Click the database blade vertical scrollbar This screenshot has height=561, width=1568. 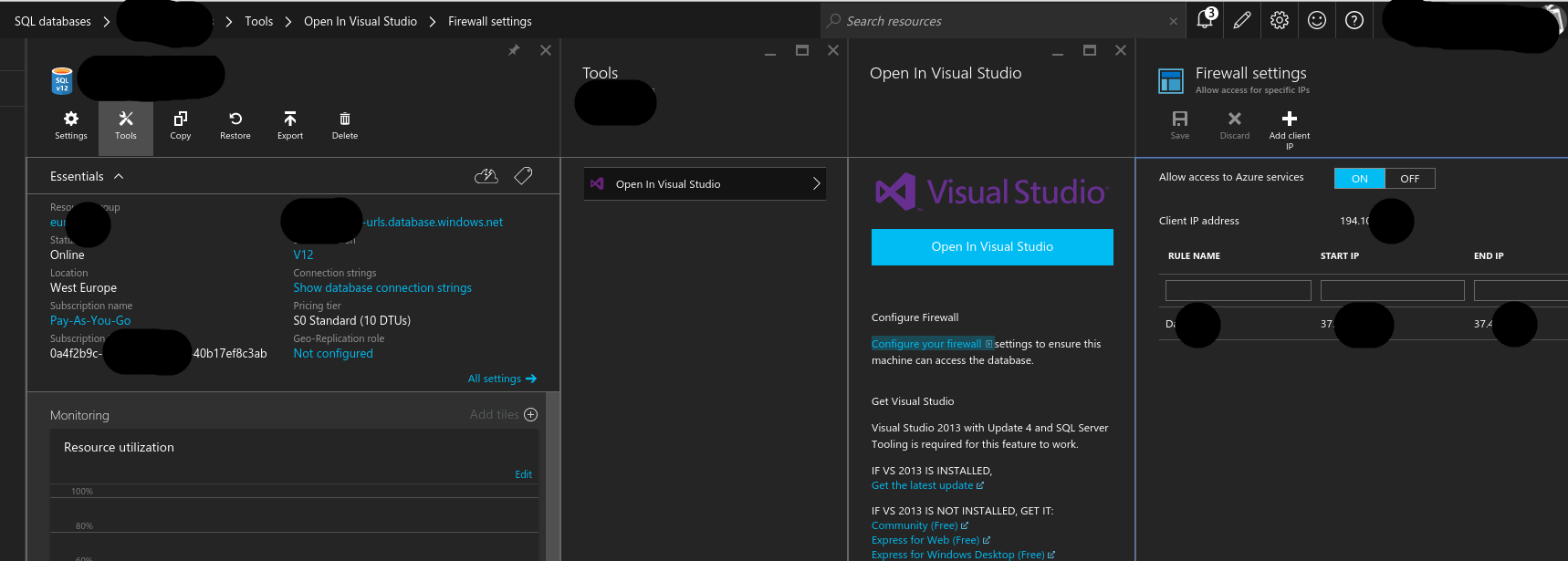[x=552, y=476]
